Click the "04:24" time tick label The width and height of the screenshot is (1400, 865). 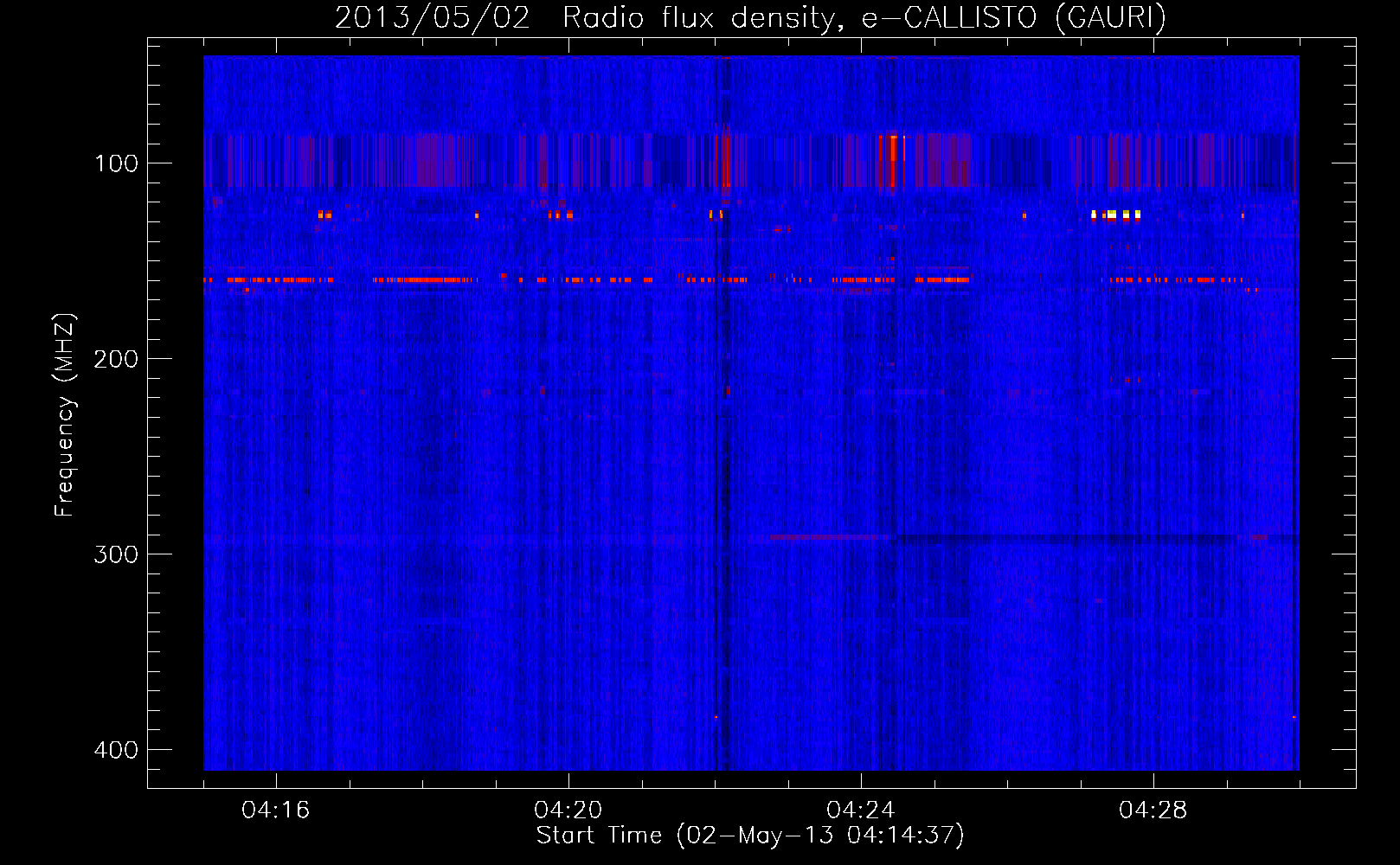click(860, 811)
